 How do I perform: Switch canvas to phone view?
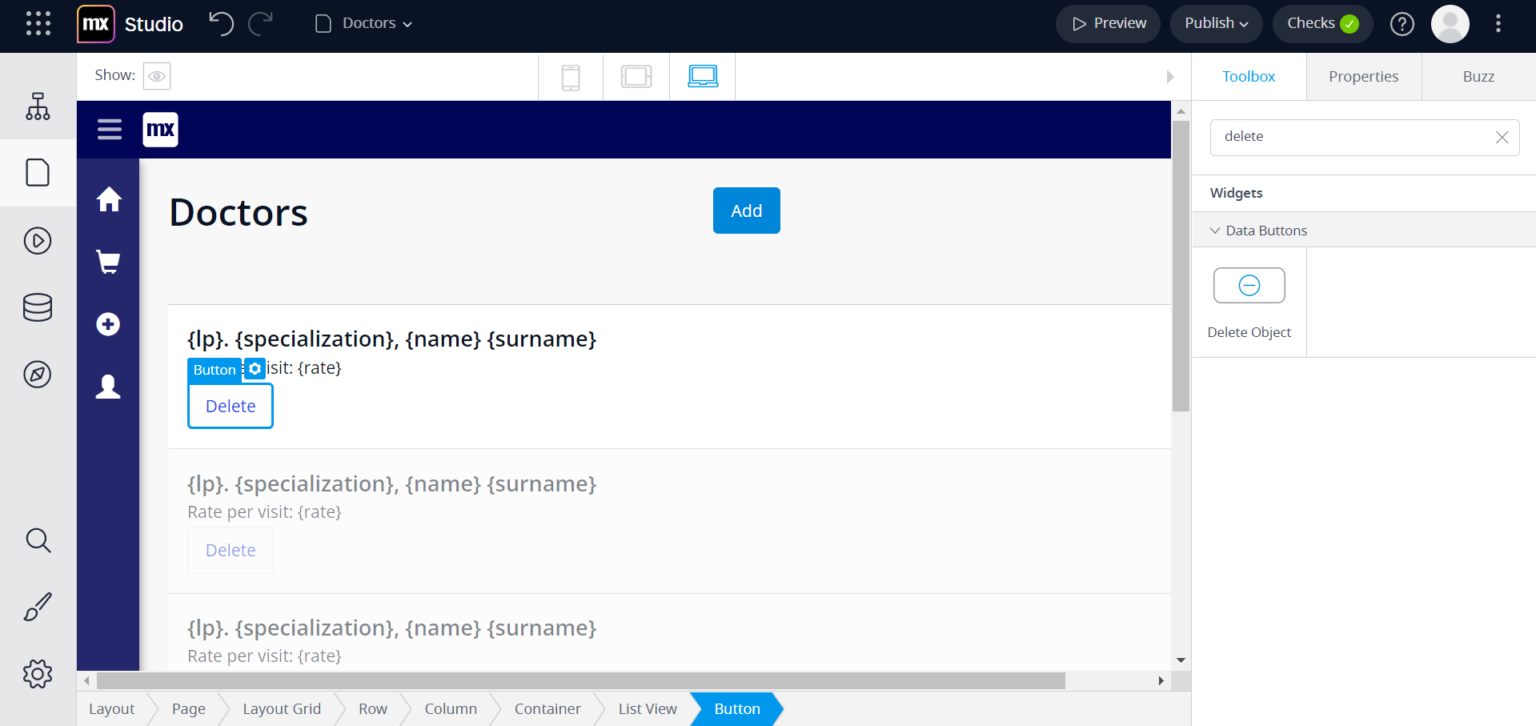click(571, 76)
